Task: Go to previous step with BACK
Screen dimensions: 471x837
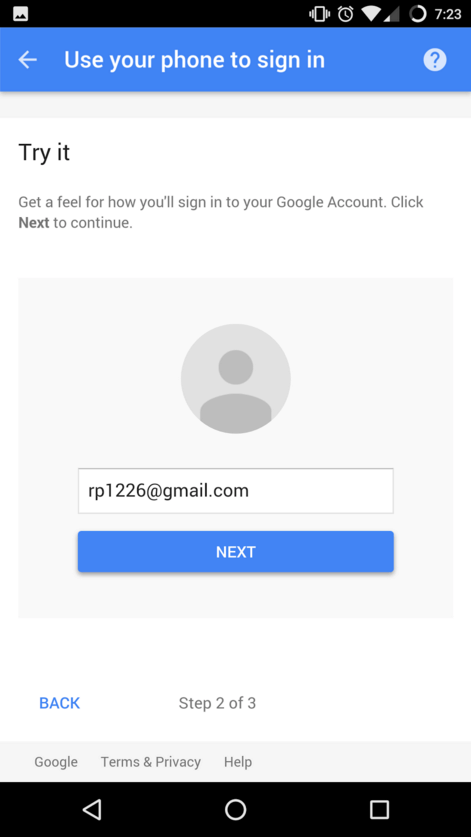Action: coord(59,703)
